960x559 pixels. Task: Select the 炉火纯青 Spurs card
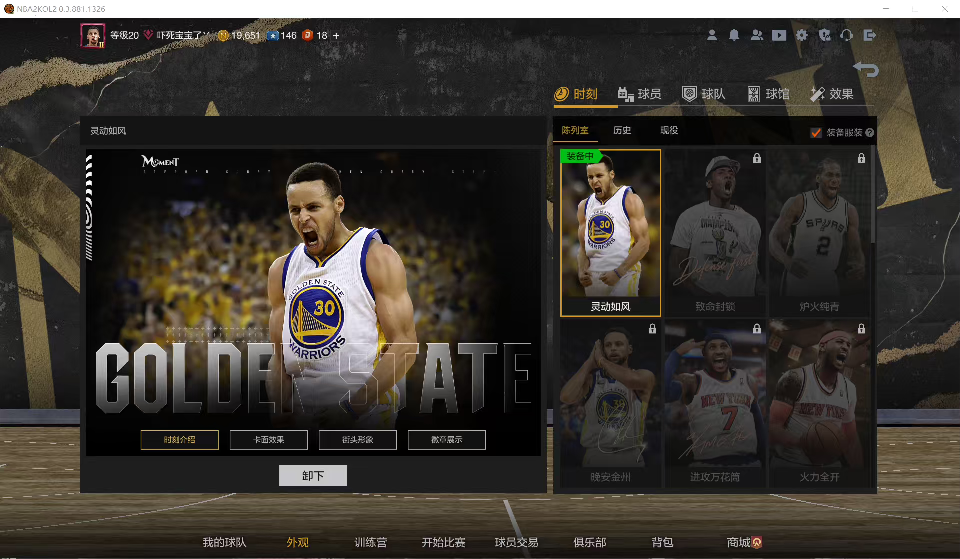819,233
